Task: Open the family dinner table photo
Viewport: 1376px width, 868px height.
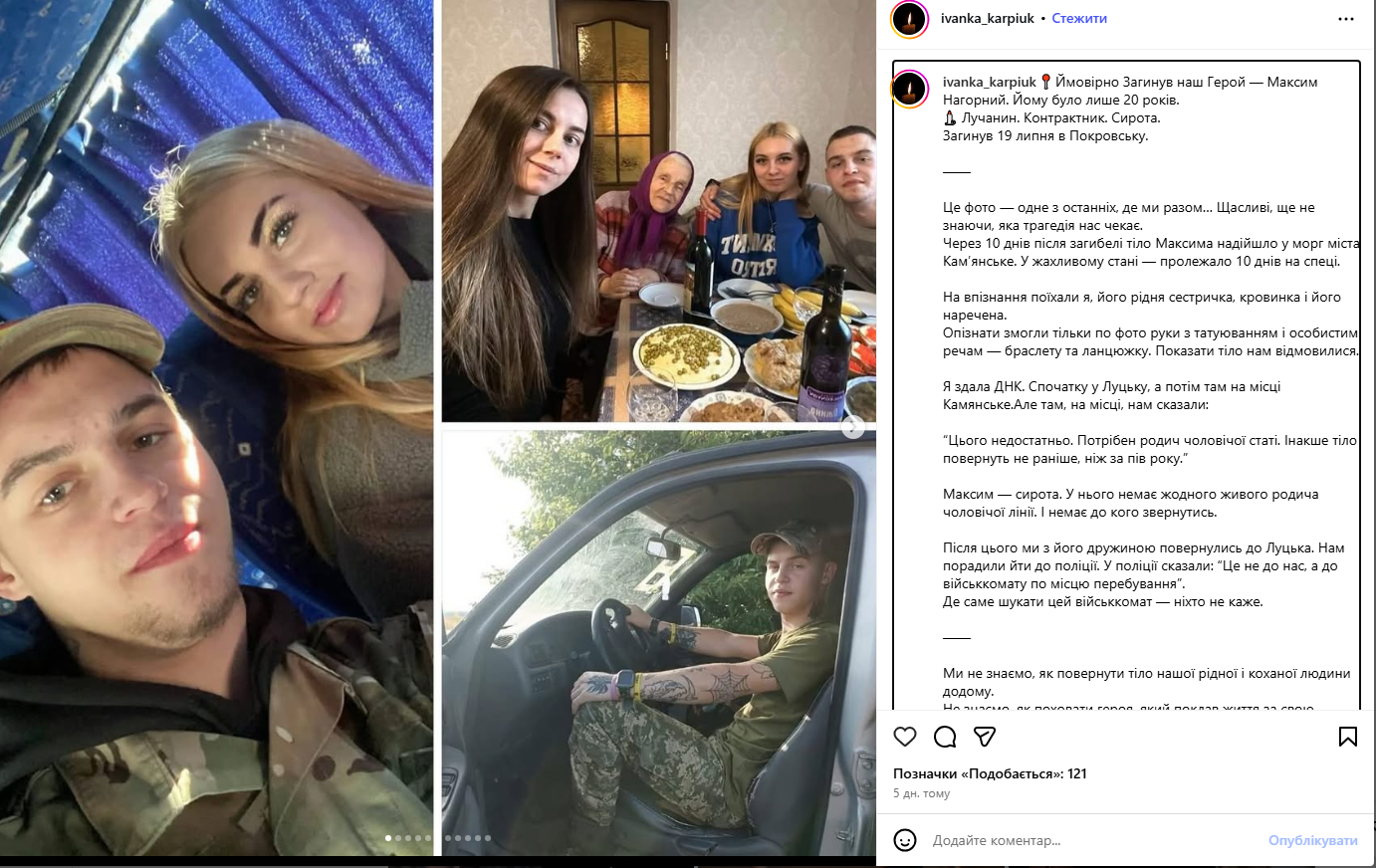Action: [659, 211]
